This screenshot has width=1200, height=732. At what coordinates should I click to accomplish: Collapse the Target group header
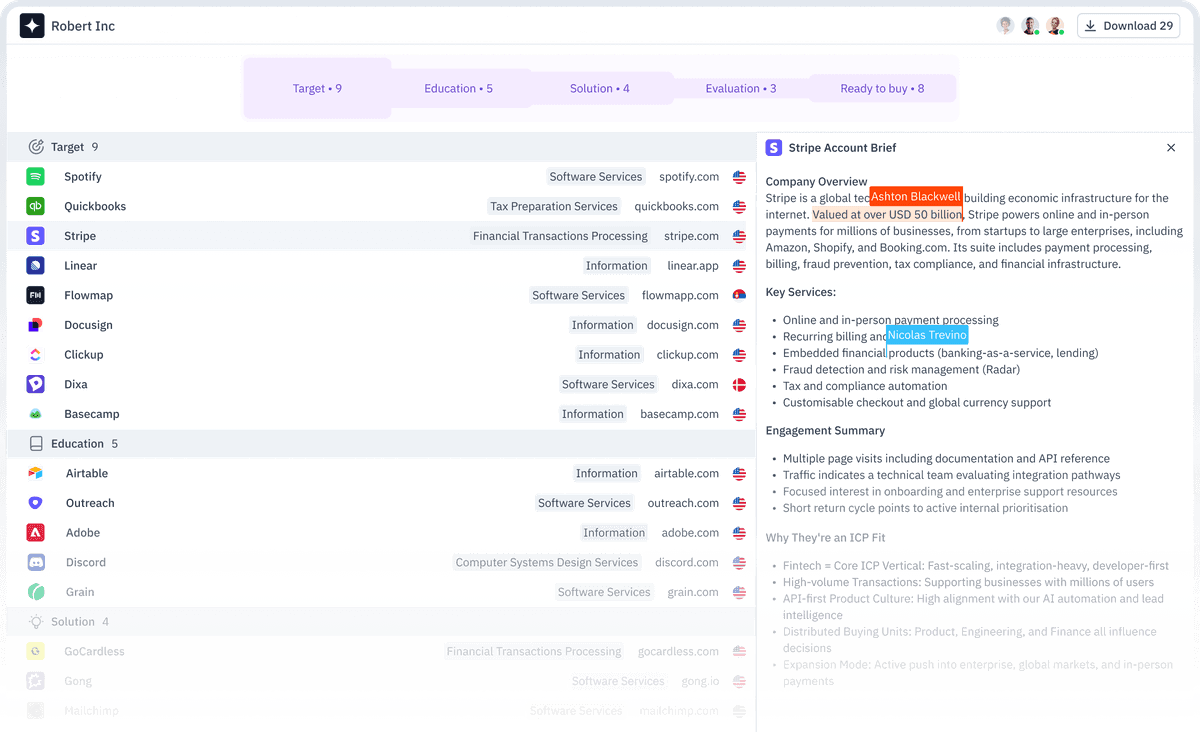381,147
